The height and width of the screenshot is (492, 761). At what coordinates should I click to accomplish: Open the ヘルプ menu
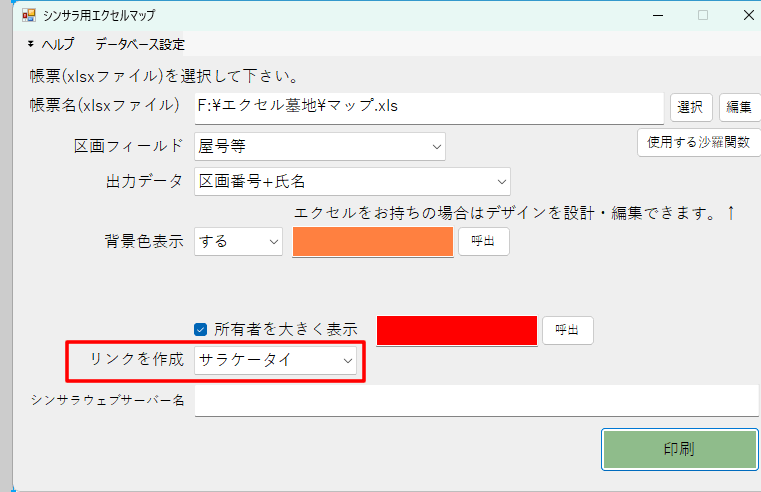tap(57, 45)
